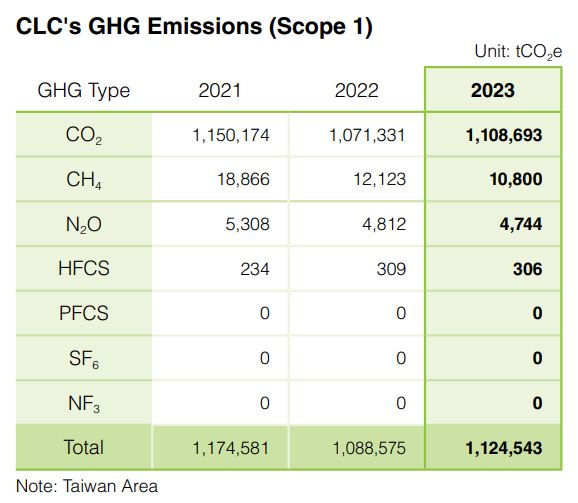Viewport: 578px width, 503px height.
Task: Click the PFCS 2022 zero value
Action: click(401, 313)
